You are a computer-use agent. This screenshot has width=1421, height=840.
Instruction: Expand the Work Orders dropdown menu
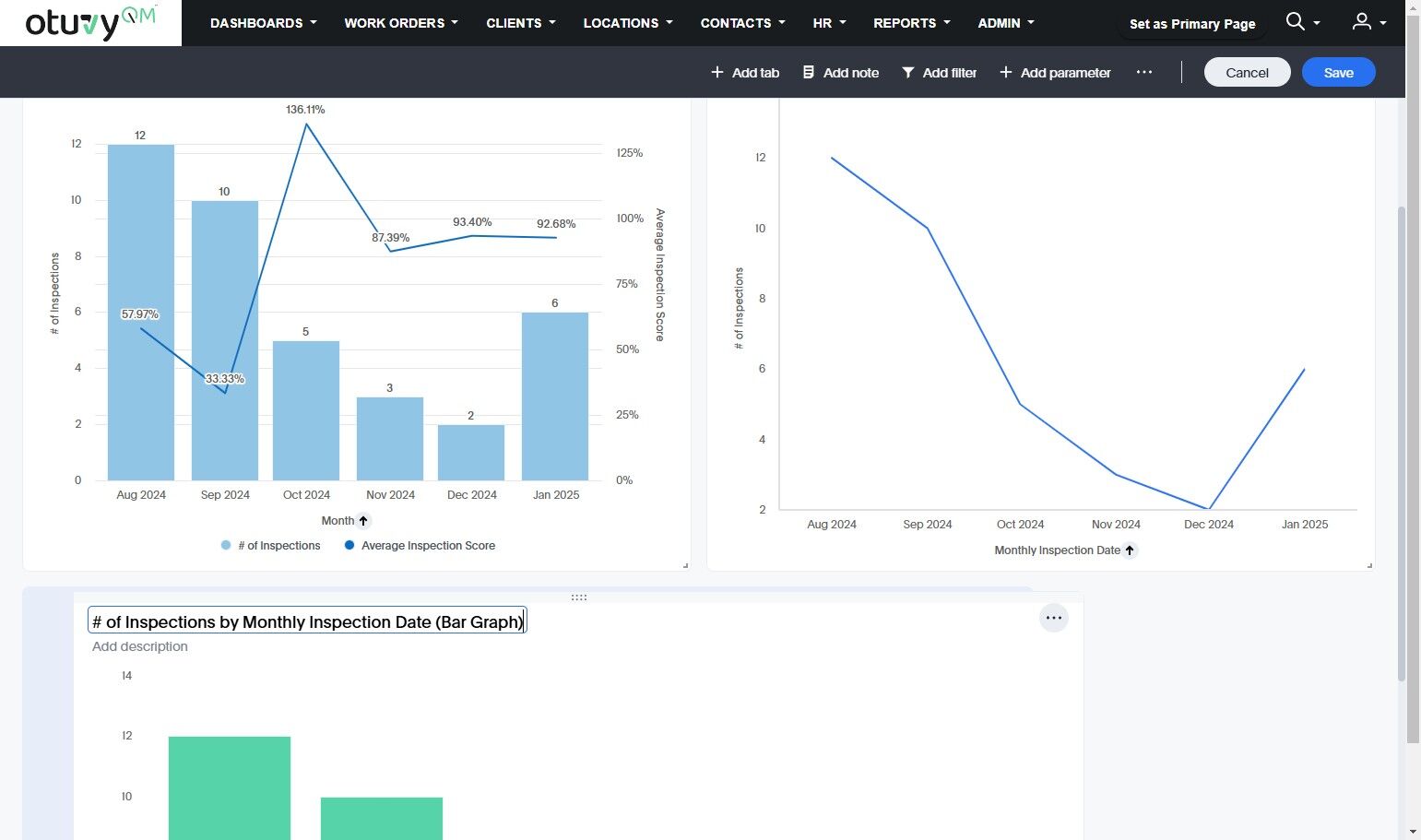pyautogui.click(x=401, y=23)
